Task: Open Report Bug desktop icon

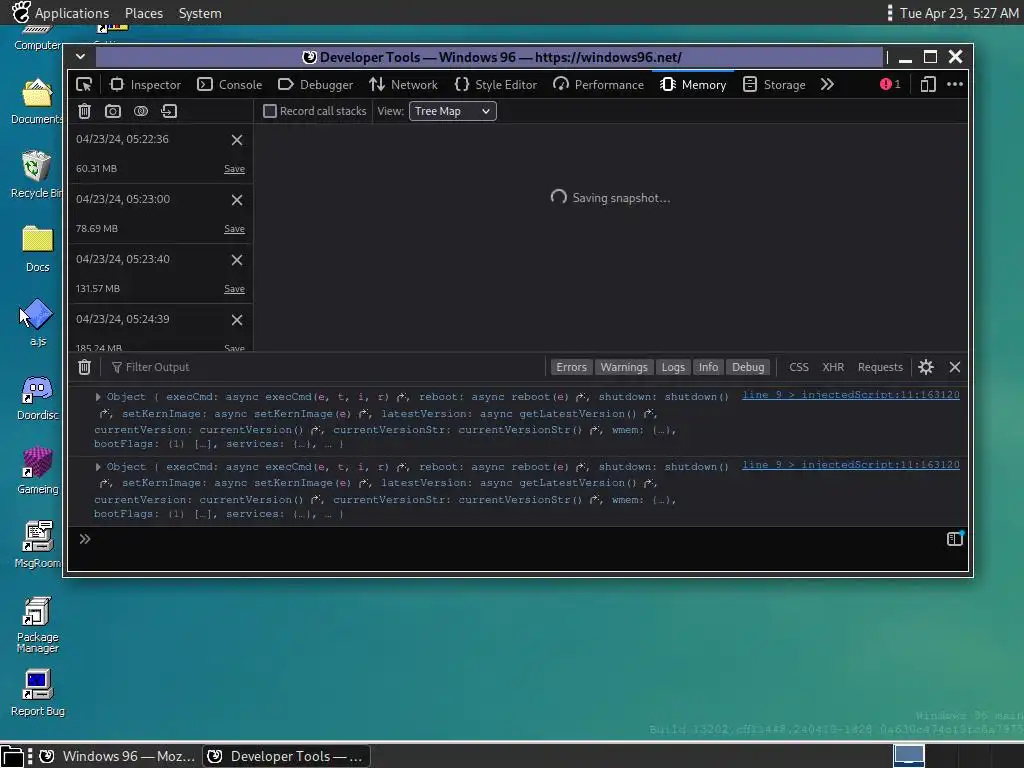Action: 37,693
